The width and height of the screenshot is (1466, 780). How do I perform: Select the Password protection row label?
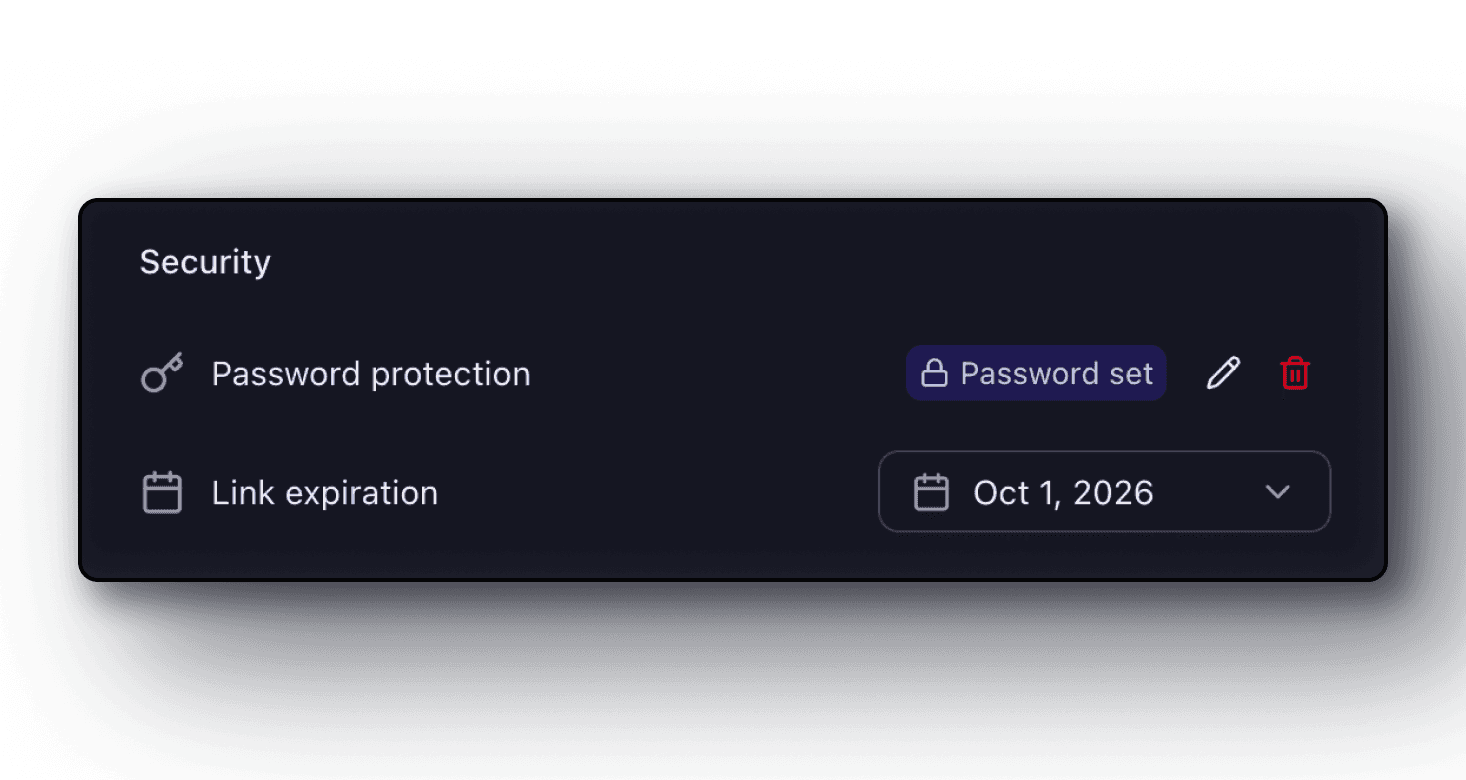371,373
